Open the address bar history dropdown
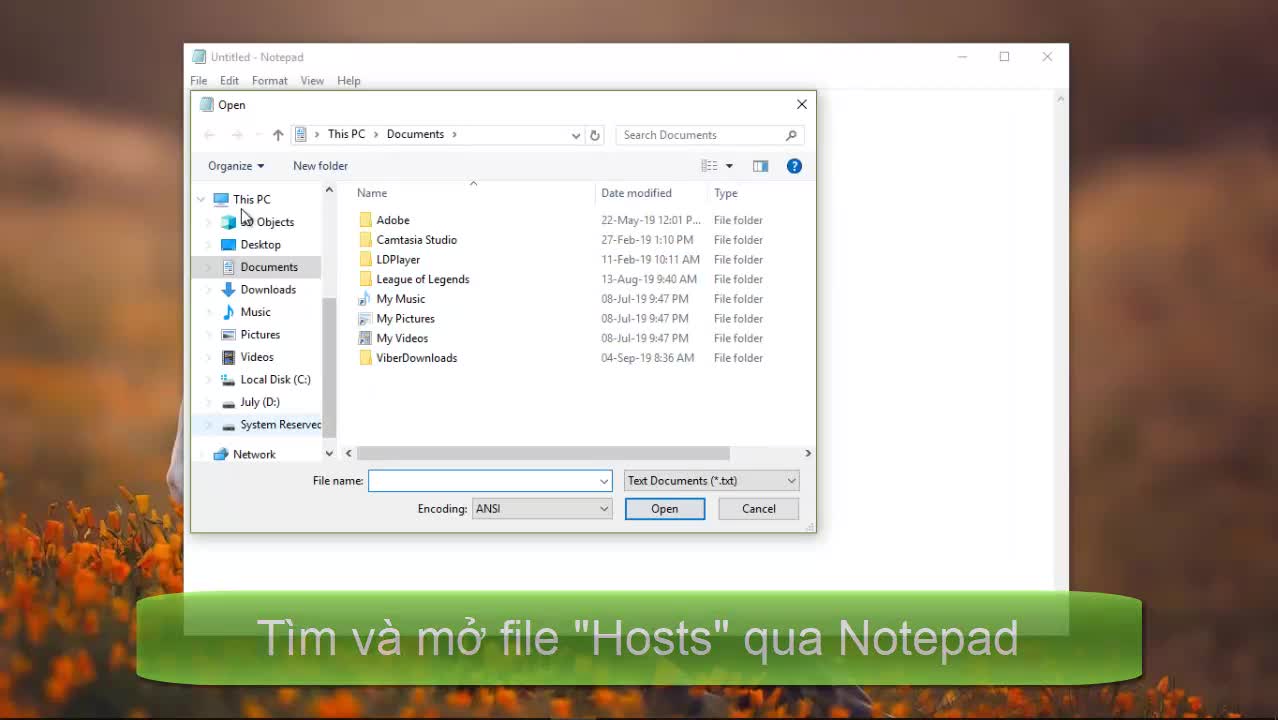This screenshot has height=720, width=1278. point(576,135)
